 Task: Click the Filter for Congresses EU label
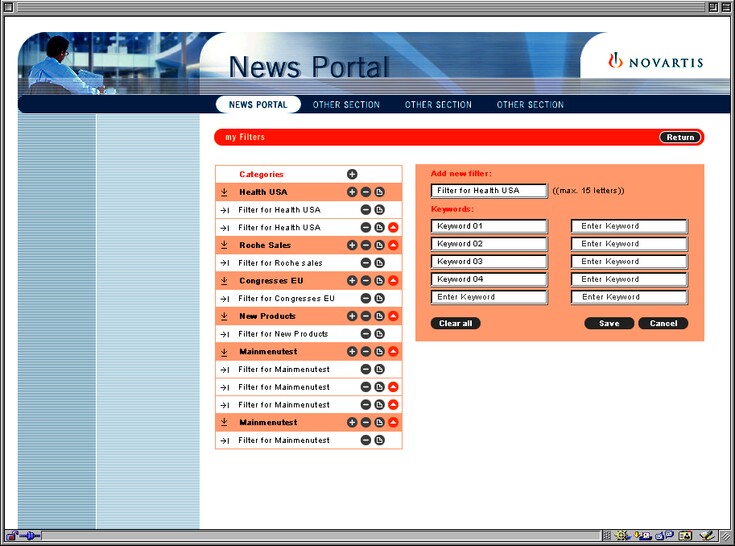tap(286, 299)
